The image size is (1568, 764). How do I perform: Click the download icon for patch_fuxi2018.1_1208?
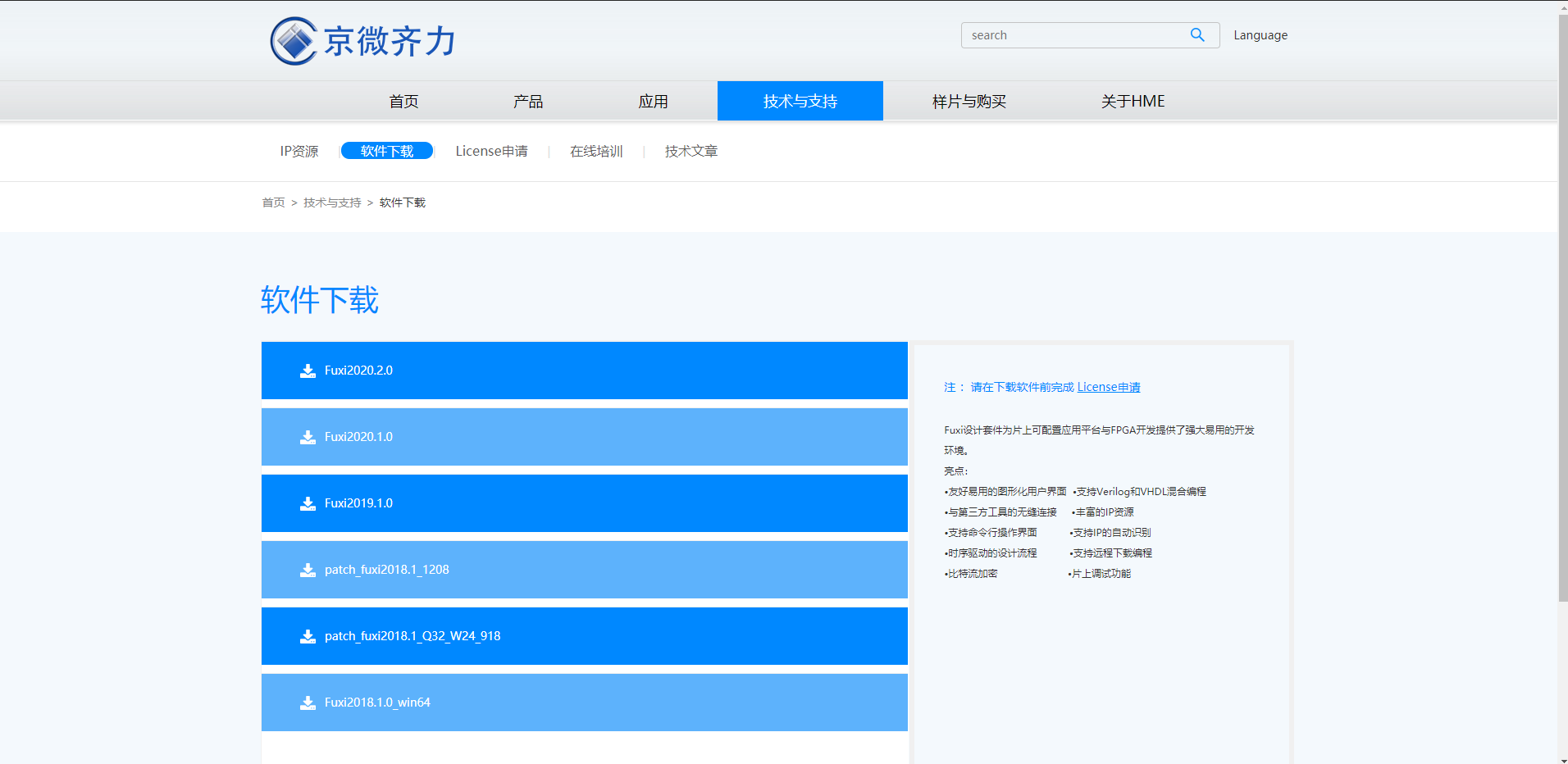[308, 570]
